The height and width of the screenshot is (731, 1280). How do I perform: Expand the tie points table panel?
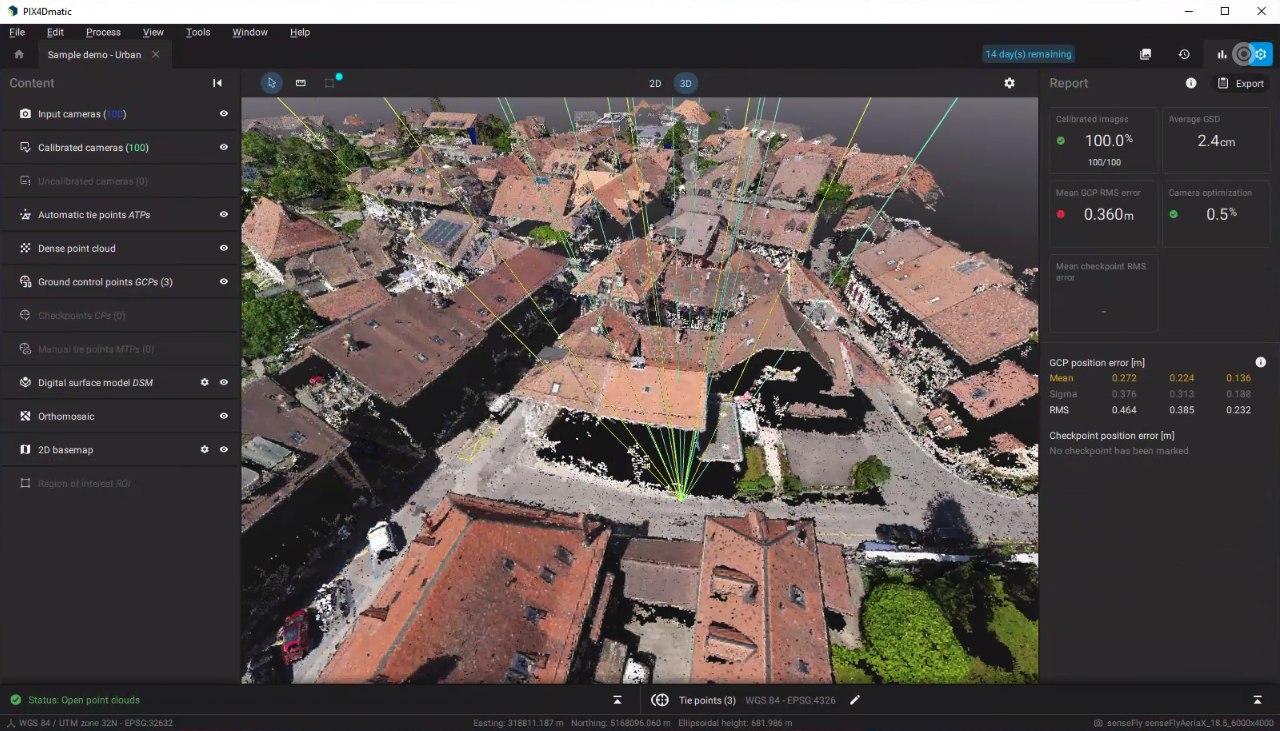coord(1257,700)
